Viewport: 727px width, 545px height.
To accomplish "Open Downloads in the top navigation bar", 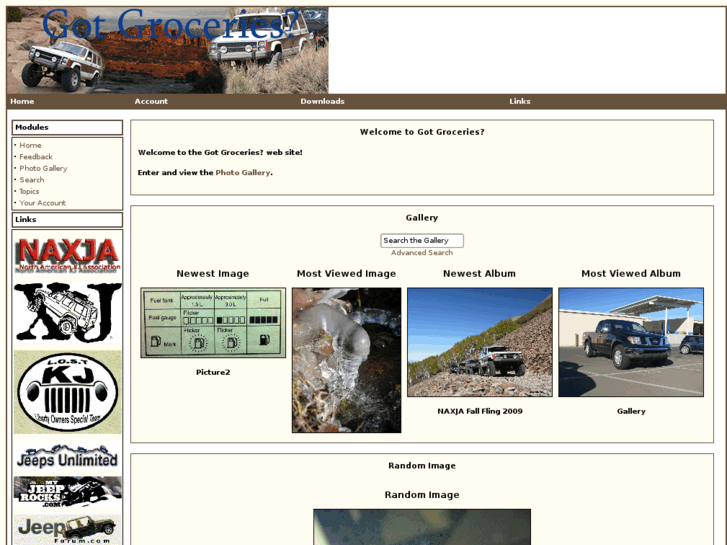I will pos(322,101).
